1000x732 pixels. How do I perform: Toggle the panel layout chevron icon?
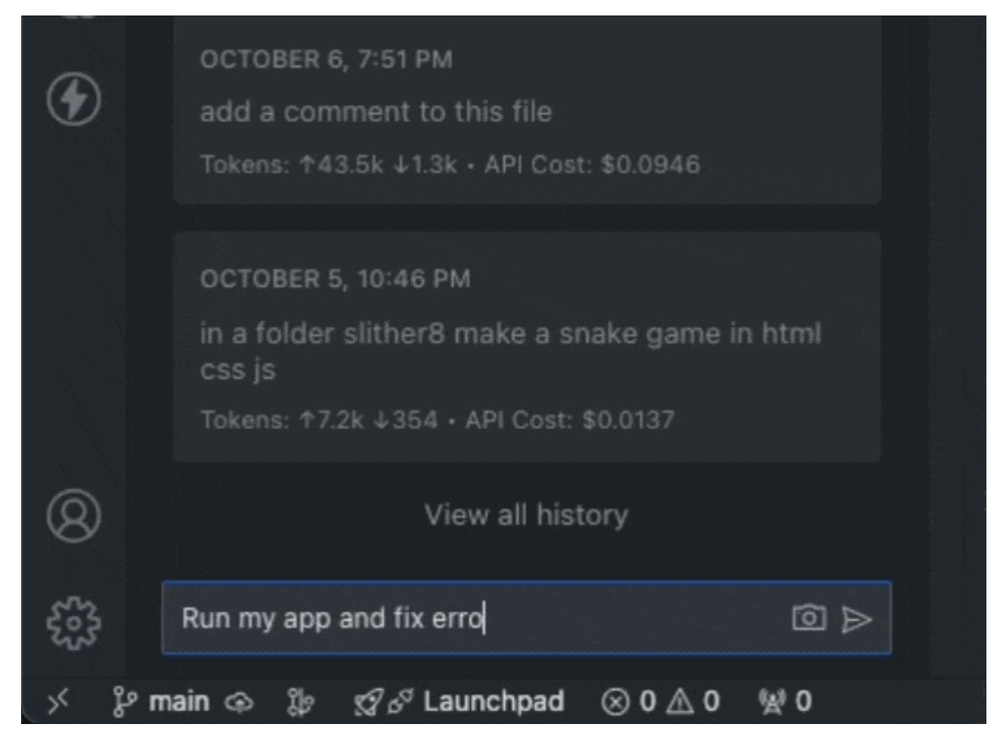[x=60, y=701]
